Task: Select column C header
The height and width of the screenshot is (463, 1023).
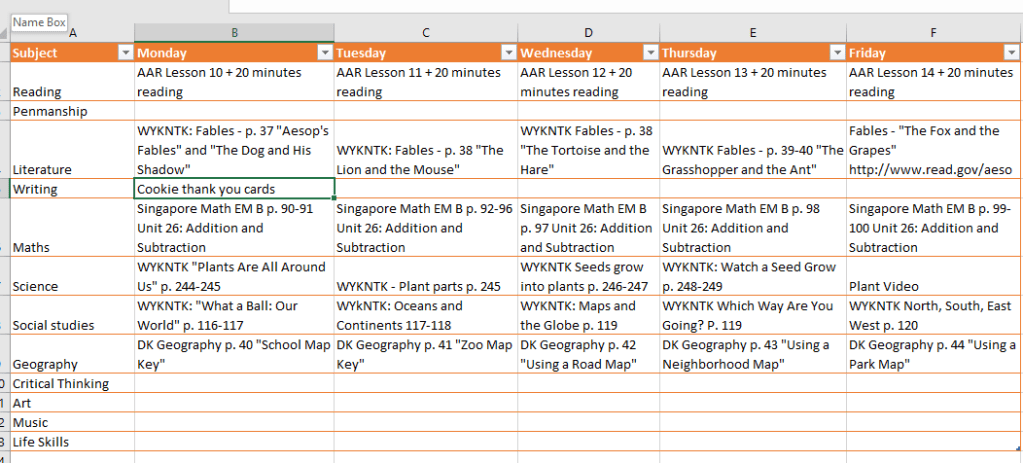Action: [425, 33]
